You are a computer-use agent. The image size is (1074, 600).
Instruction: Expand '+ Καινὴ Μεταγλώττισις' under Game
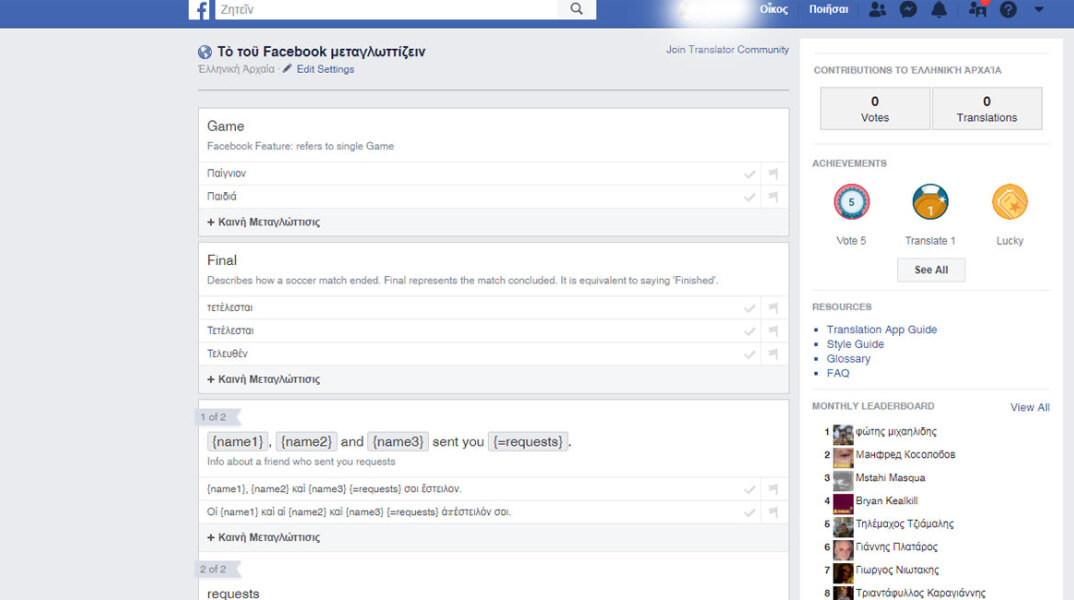click(x=264, y=222)
